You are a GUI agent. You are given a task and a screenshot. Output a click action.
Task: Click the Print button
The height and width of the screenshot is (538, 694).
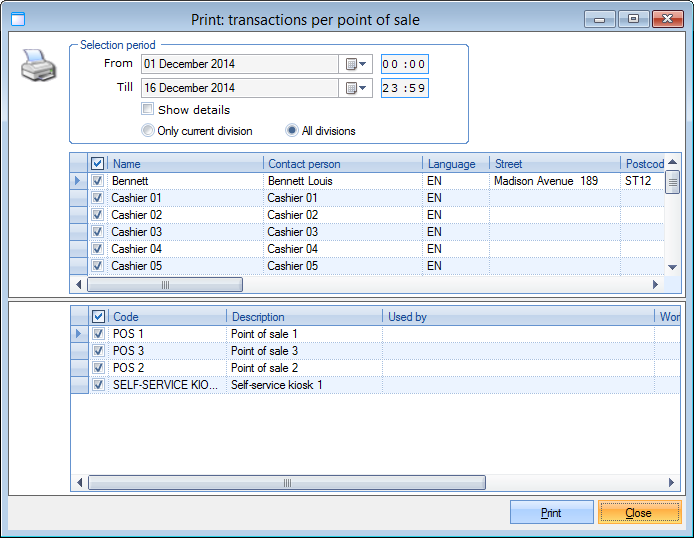551,513
